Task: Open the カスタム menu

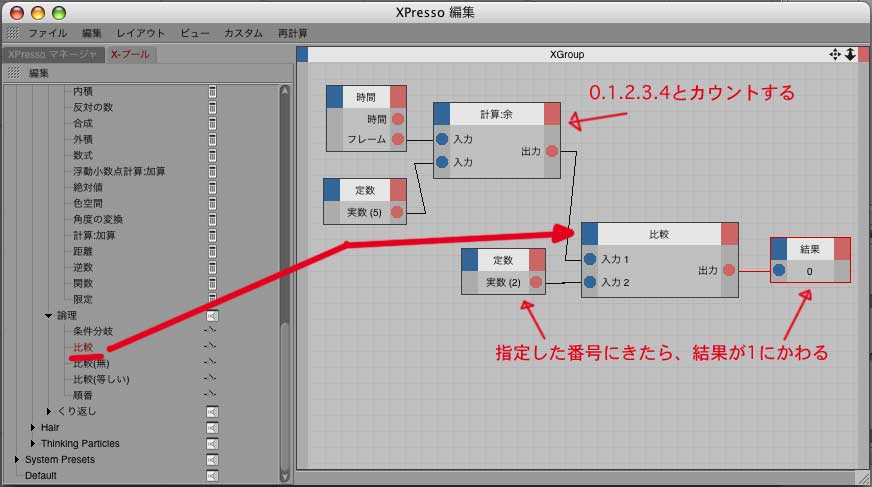Action: tap(243, 33)
